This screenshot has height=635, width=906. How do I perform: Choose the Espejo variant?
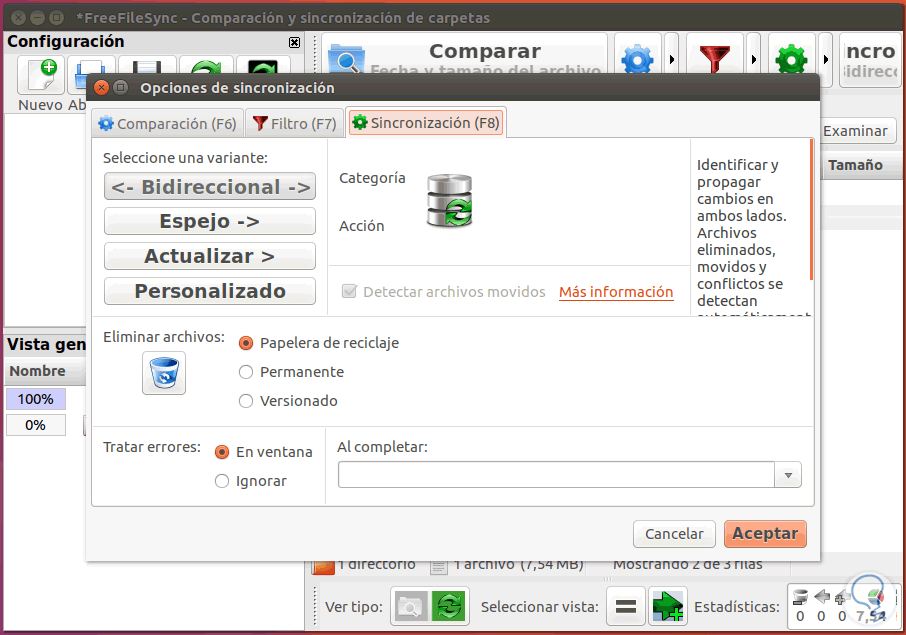coord(210,221)
